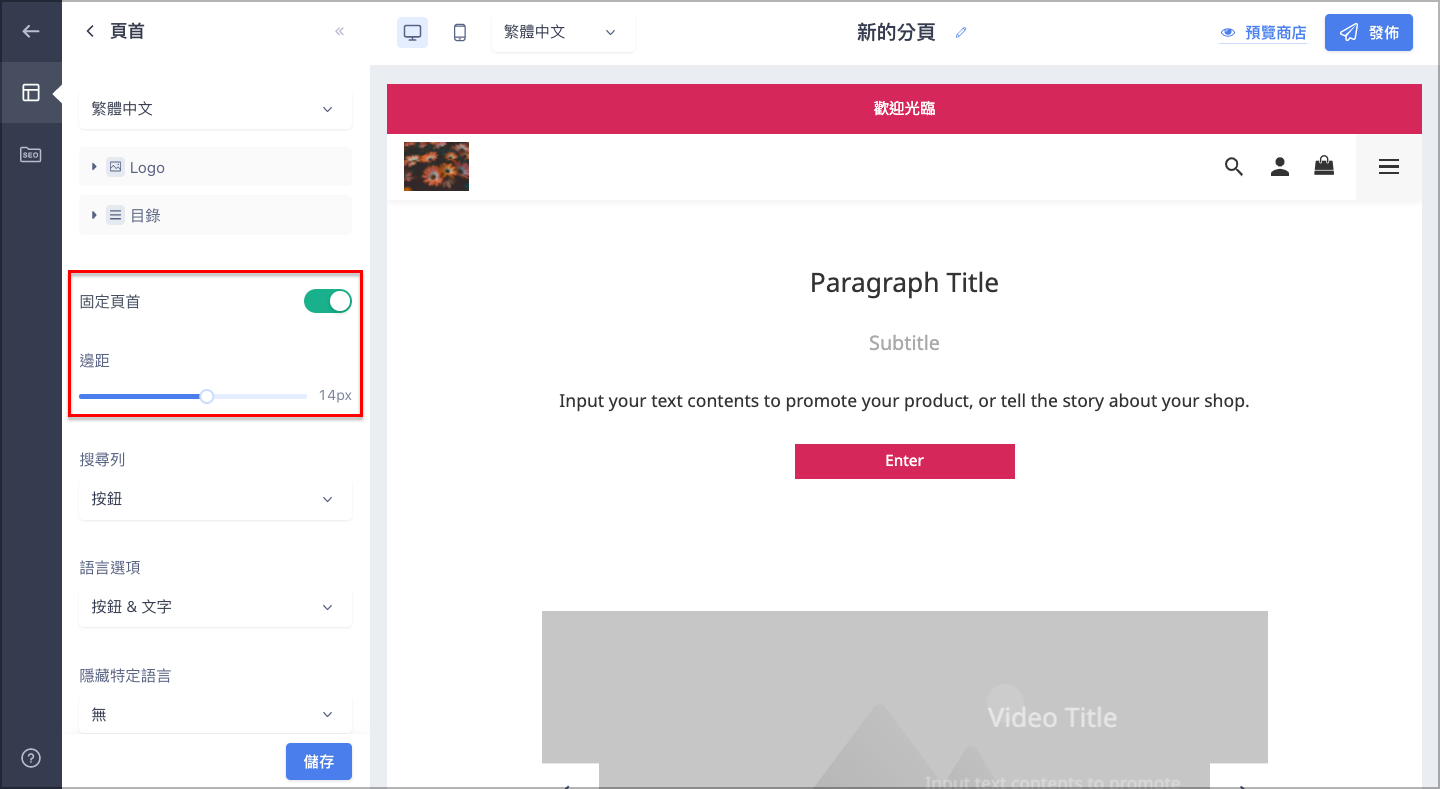Image resolution: width=1440 pixels, height=789 pixels.
Task: Go back from 頁首 panel using chevron
Action: (90, 31)
